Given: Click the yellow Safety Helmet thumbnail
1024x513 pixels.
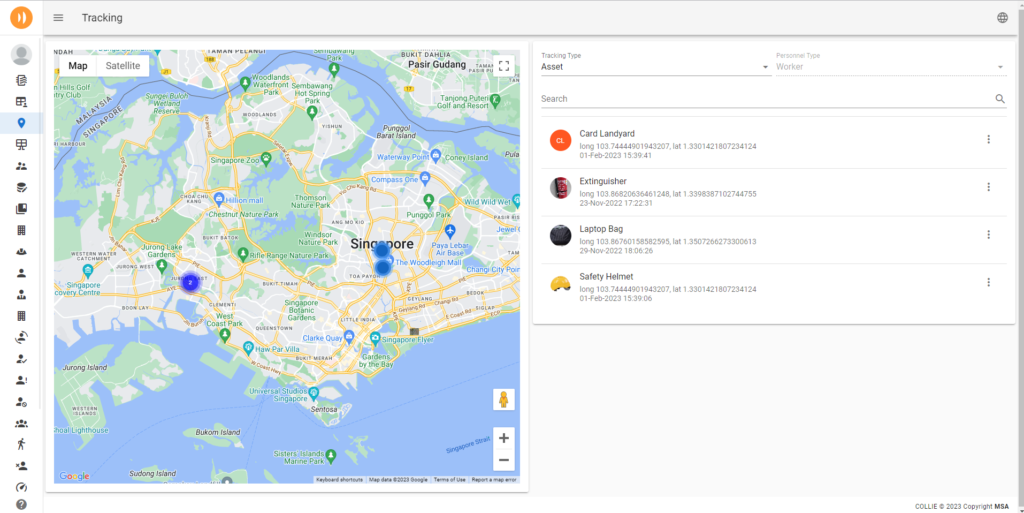Looking at the screenshot, I should click(x=560, y=283).
